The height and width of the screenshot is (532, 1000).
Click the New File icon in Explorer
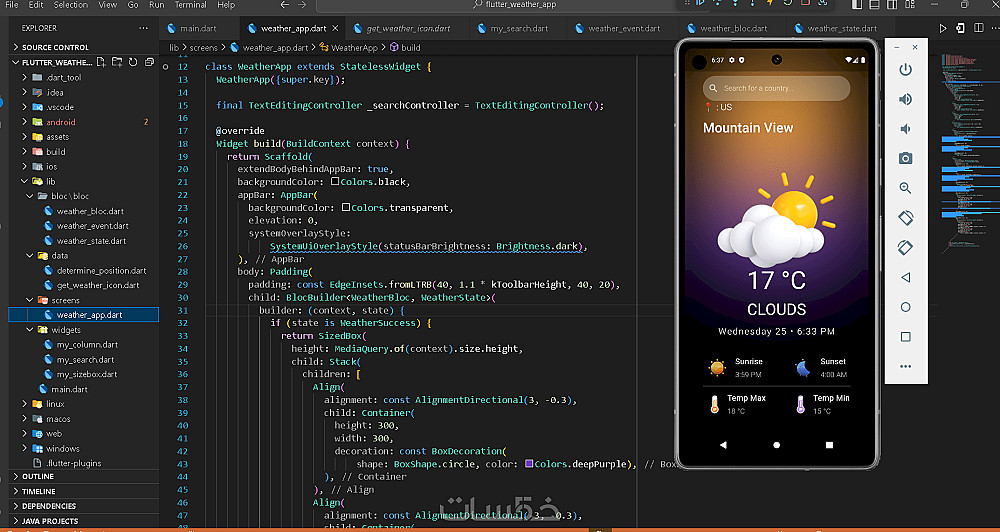tap(101, 62)
